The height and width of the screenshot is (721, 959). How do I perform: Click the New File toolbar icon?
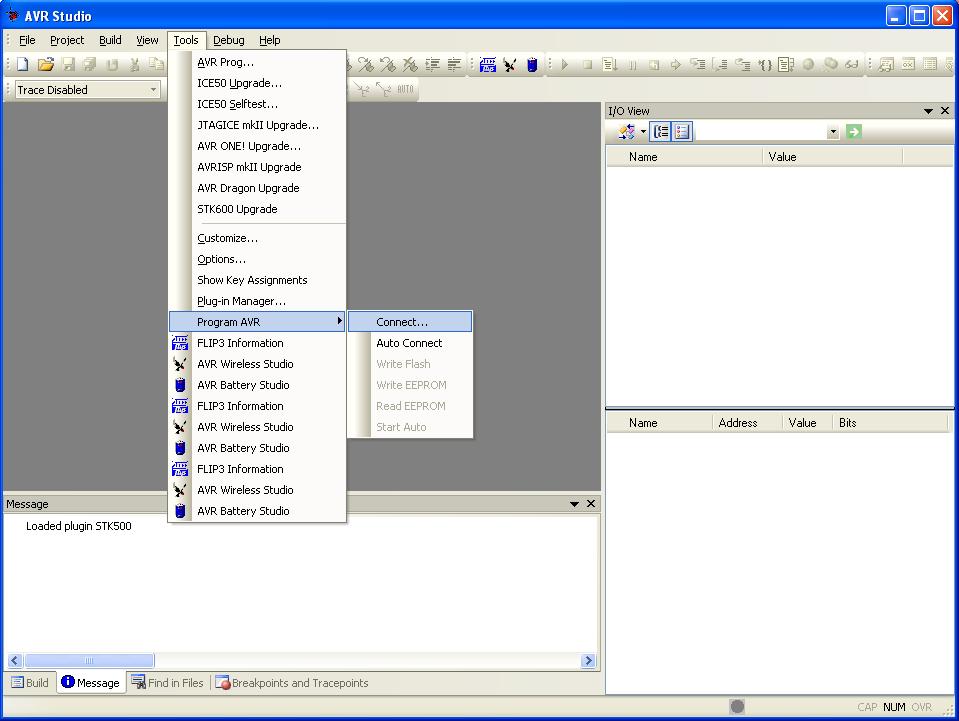(x=22, y=65)
